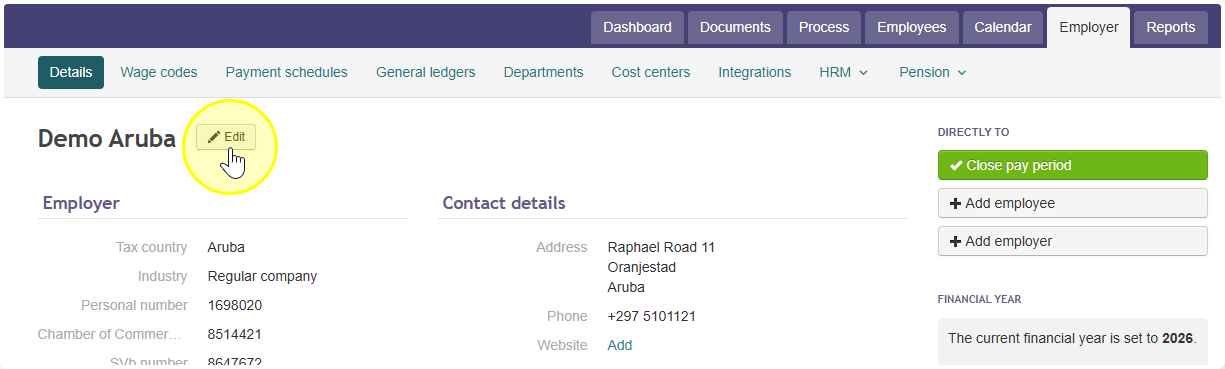The image size is (1225, 369).
Task: Show the Cost centers page
Action: 651,72
